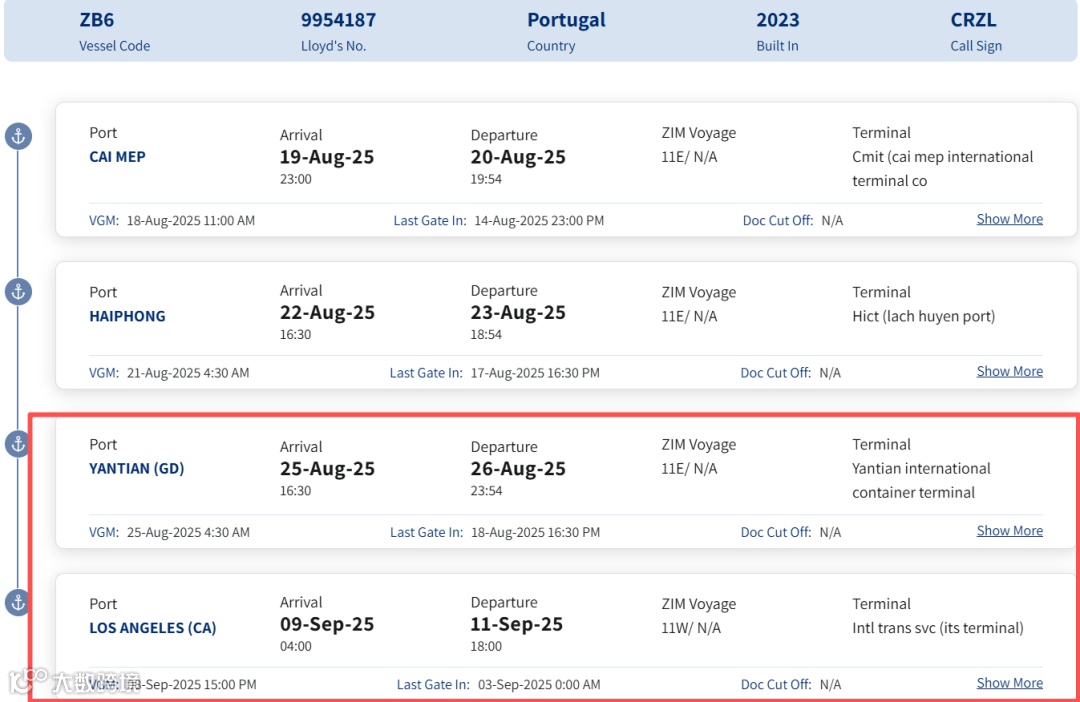
Task: Click the anchor icon beside Haiphong
Action: point(18,292)
